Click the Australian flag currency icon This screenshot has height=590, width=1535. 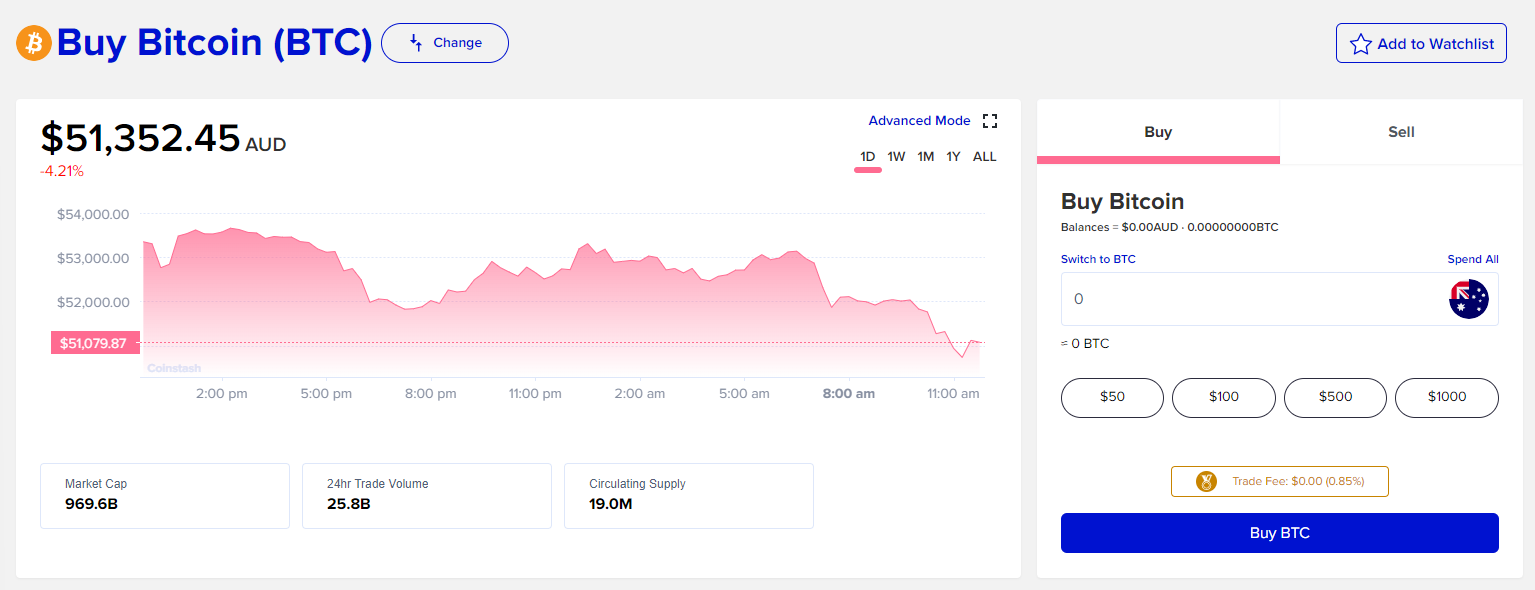[x=1469, y=299]
